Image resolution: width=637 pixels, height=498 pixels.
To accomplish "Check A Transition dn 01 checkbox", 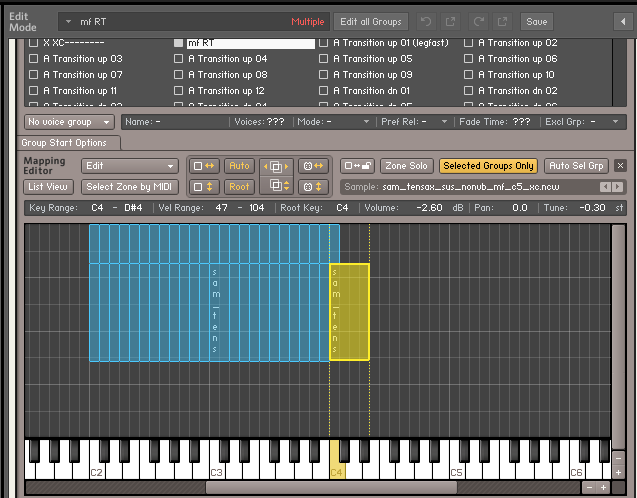I will pyautogui.click(x=323, y=90).
